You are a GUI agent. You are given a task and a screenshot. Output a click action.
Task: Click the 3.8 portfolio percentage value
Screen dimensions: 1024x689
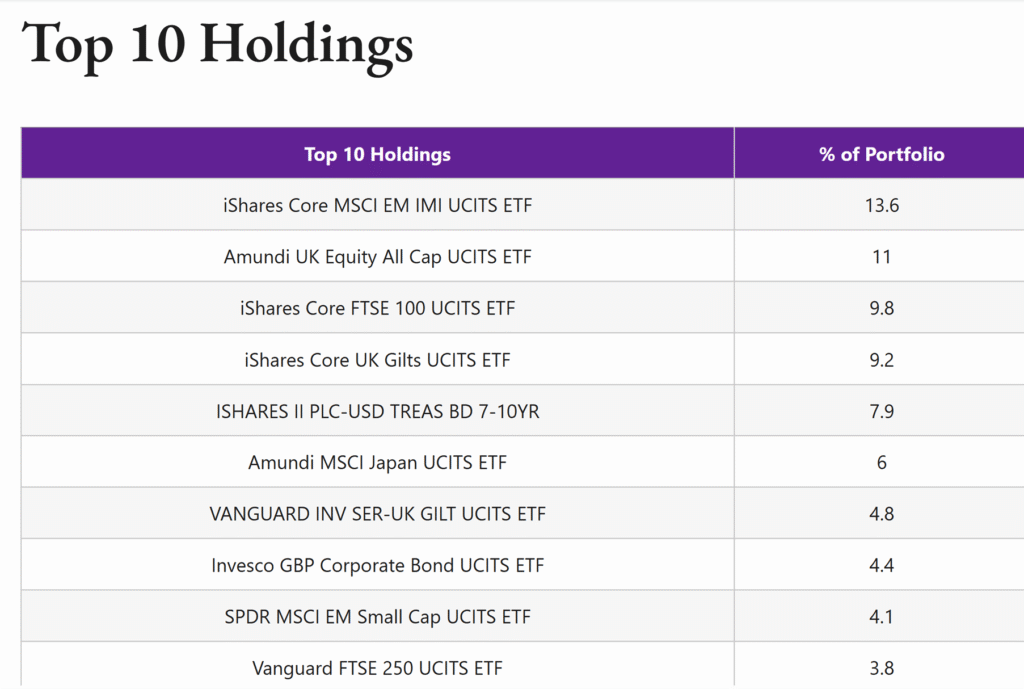(x=881, y=668)
